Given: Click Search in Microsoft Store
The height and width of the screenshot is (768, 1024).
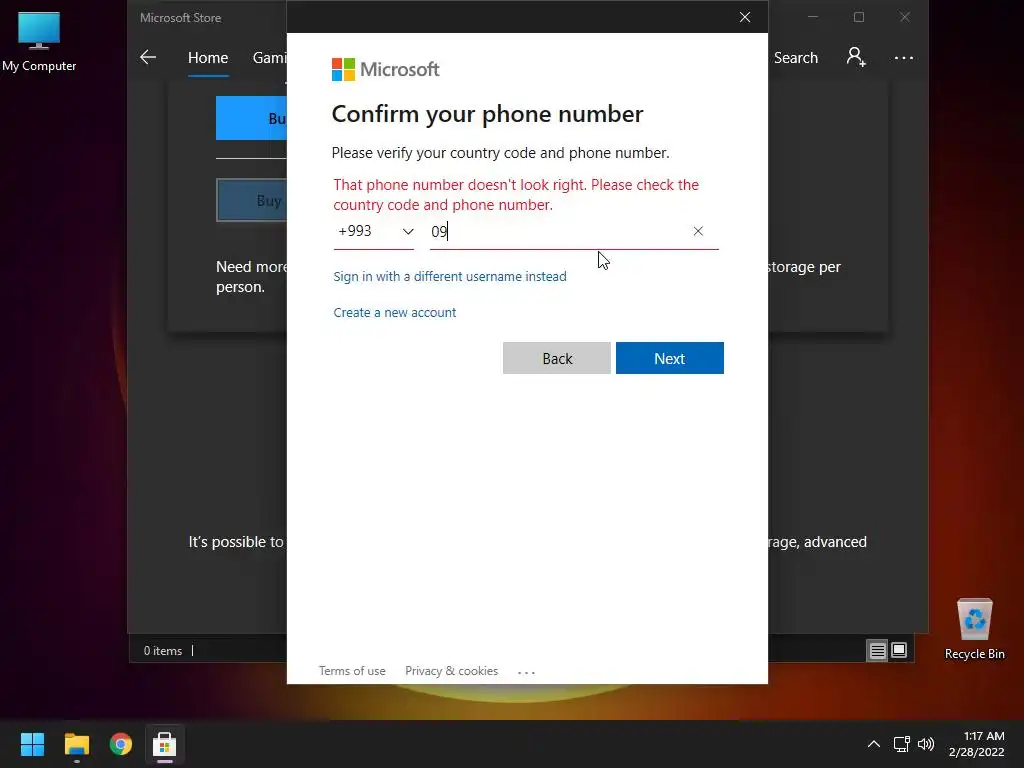Looking at the screenshot, I should [x=795, y=57].
